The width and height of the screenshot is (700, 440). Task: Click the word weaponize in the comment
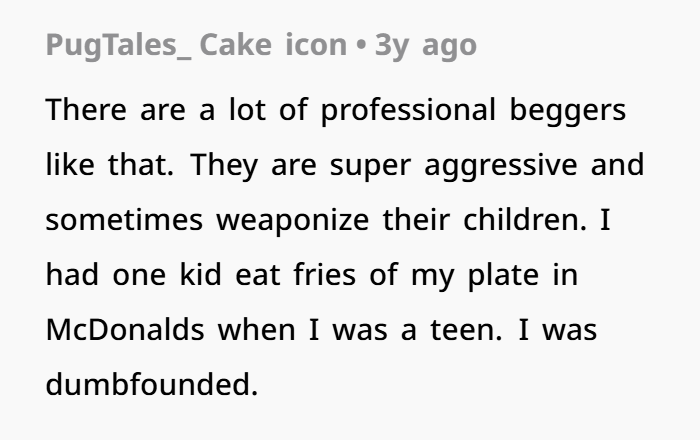pyautogui.click(x=292, y=220)
